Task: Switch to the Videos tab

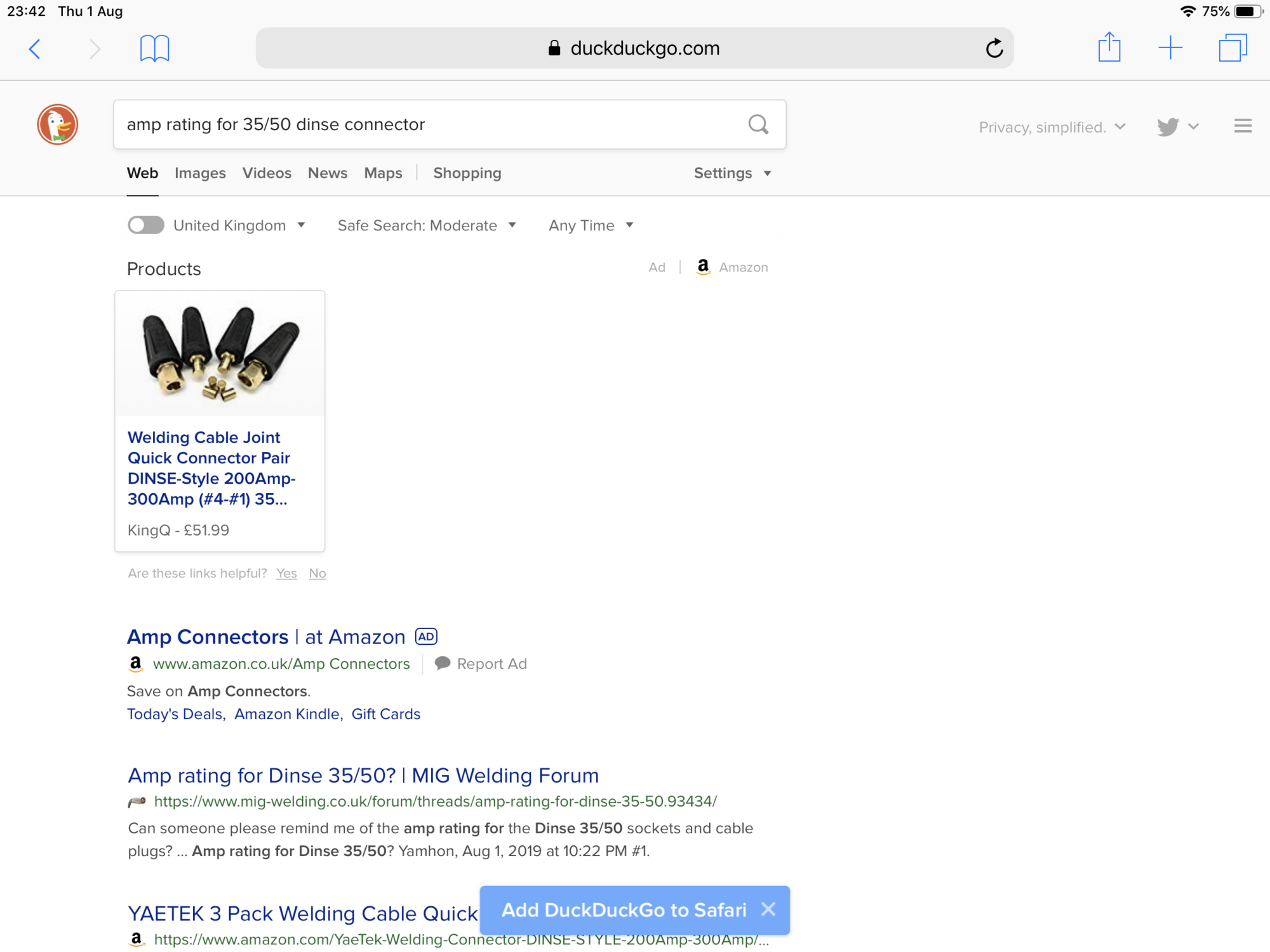Action: [x=267, y=173]
